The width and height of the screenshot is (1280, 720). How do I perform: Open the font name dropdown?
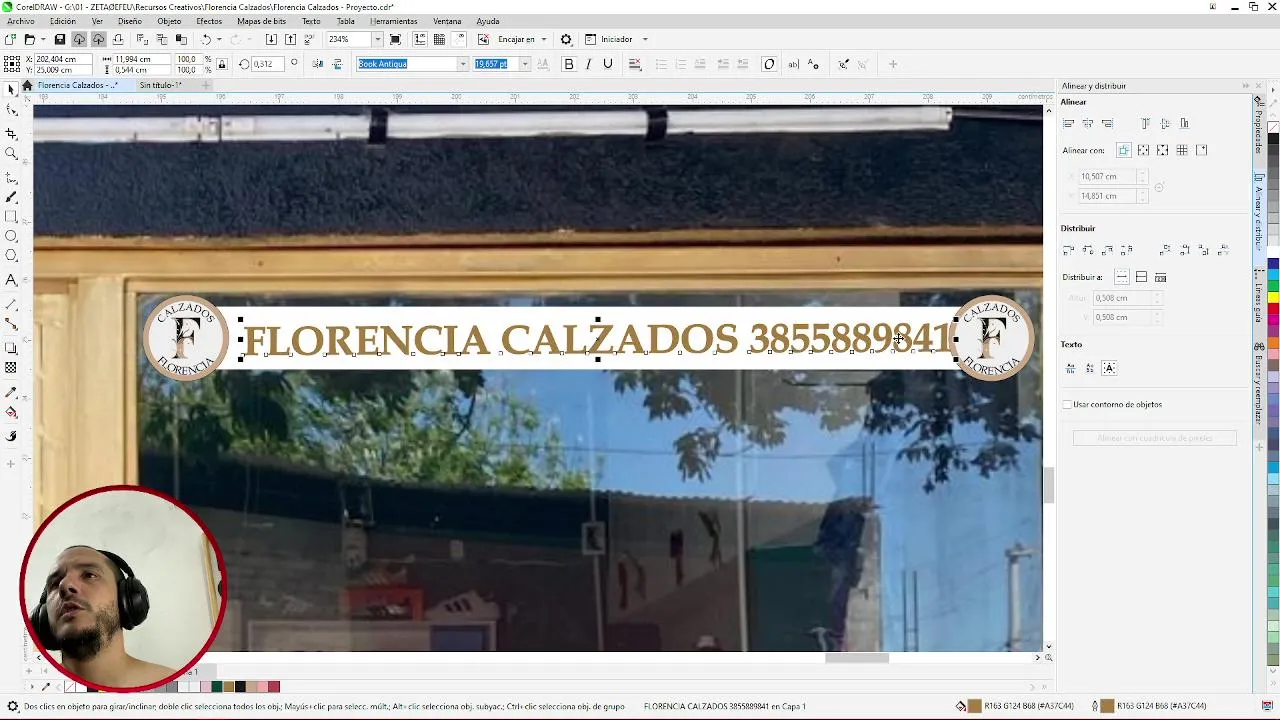point(462,64)
